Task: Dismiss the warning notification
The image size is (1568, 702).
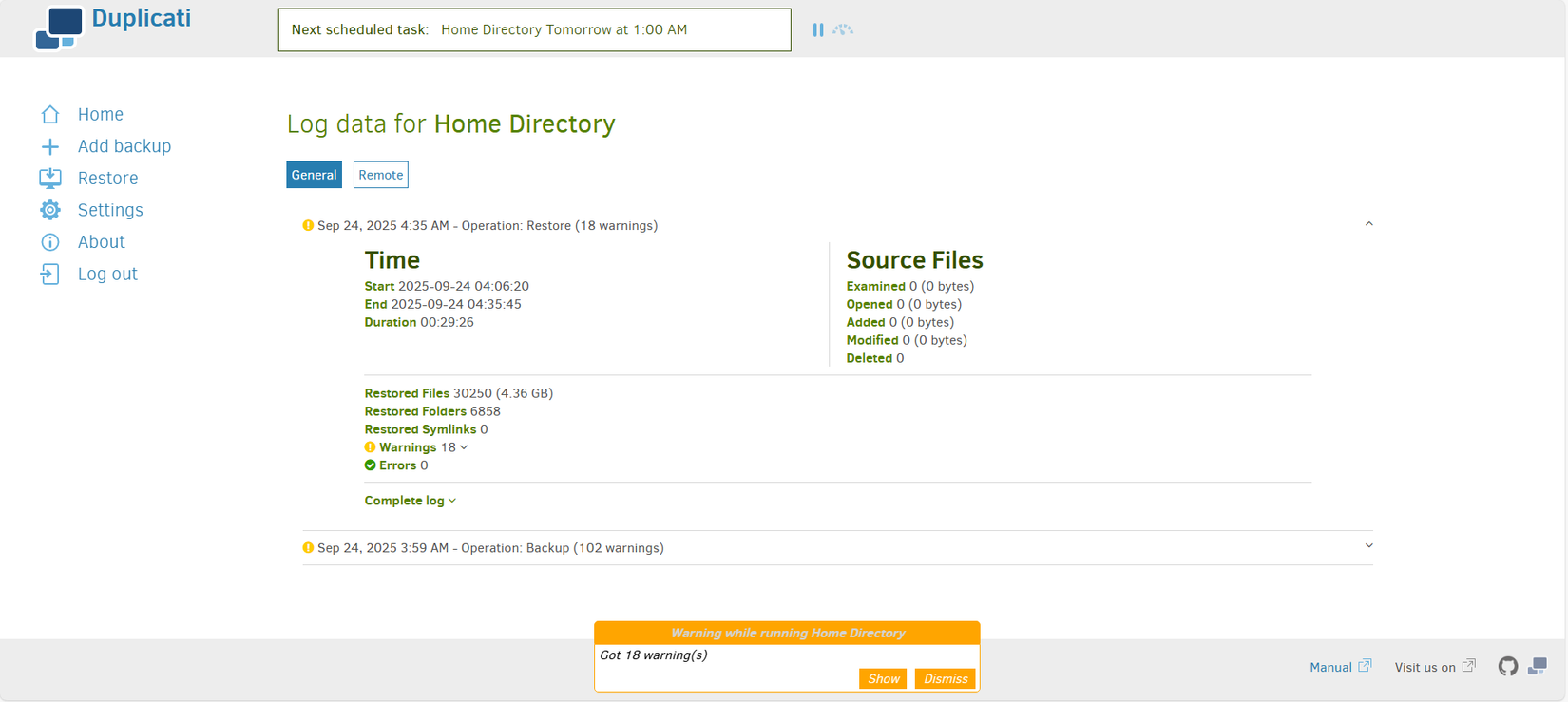Action: [945, 678]
